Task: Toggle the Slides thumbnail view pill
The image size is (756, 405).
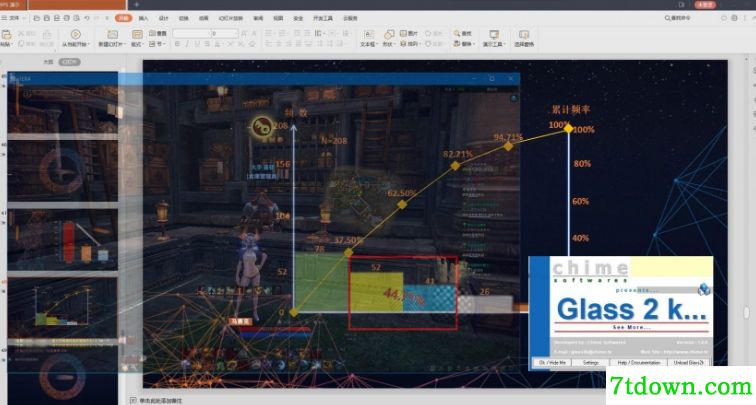Action: [69, 62]
